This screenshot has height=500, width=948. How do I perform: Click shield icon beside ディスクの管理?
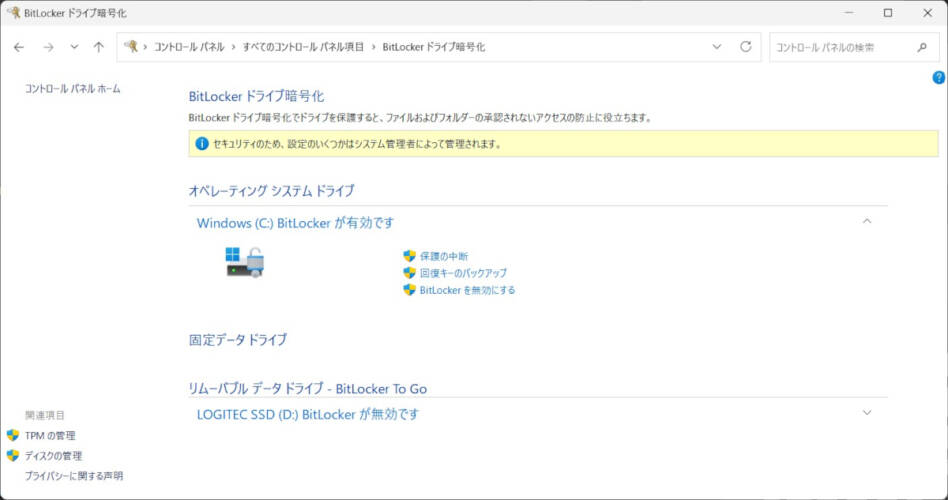pyautogui.click(x=13, y=455)
